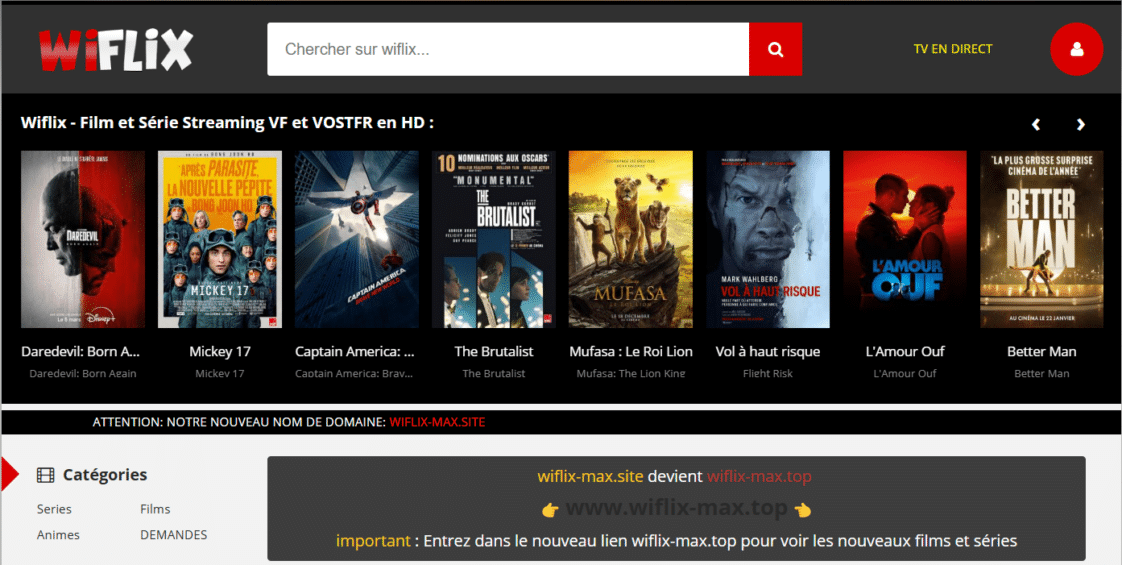Open TV EN DIRECT menu item

(952, 49)
